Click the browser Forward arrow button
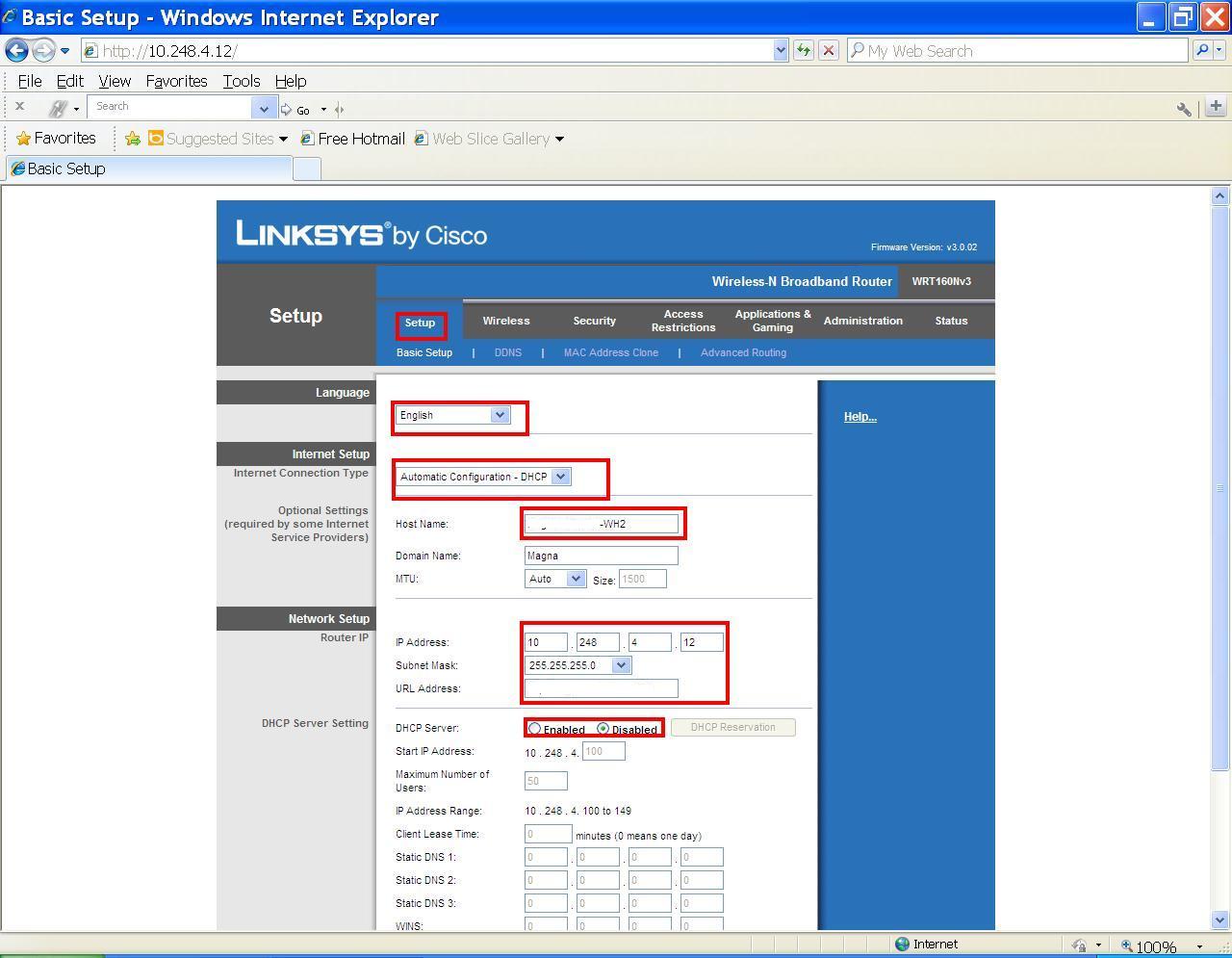Viewport: 1232px width, 958px height. tap(43, 50)
